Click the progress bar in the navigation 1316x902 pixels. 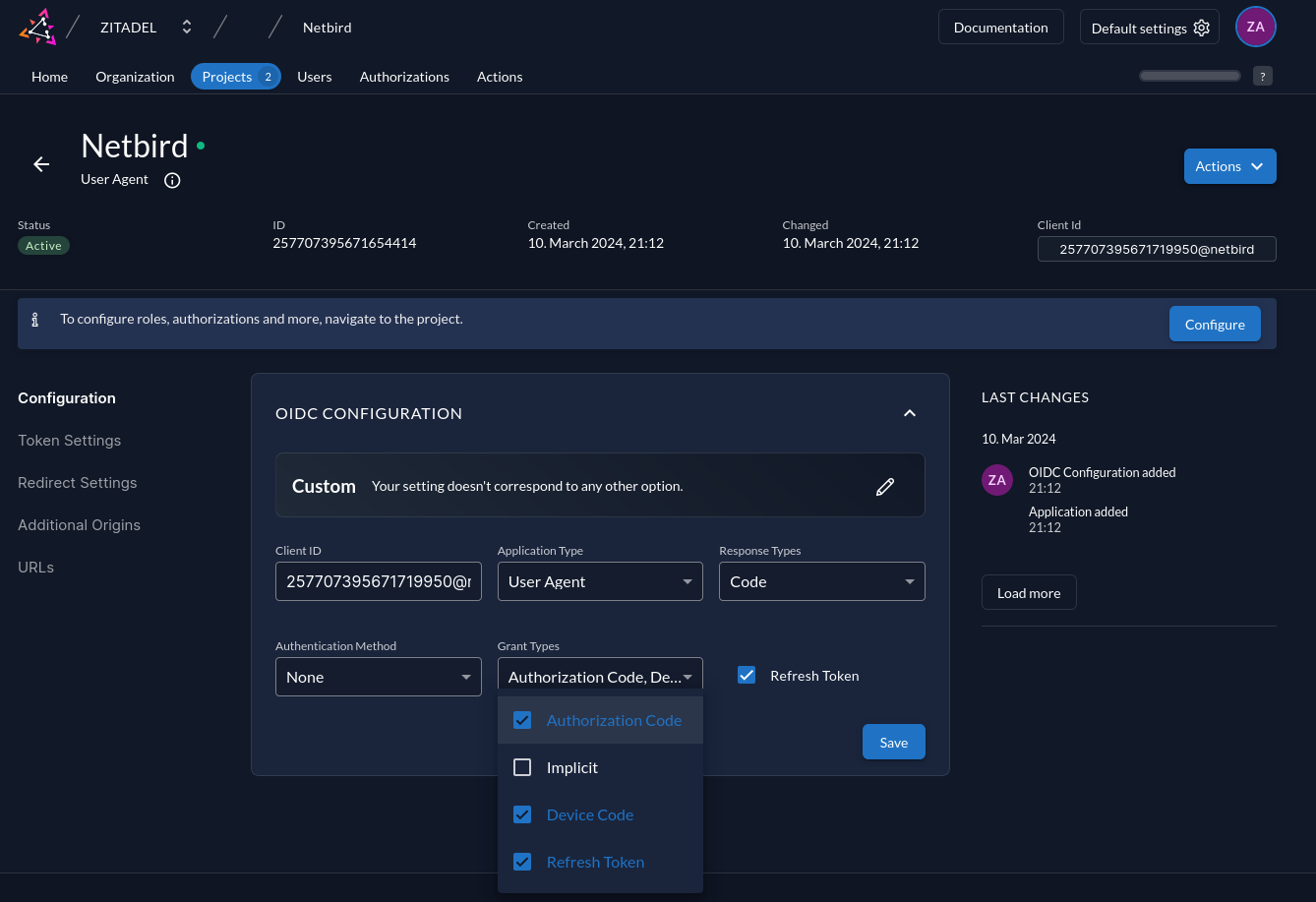click(1190, 76)
